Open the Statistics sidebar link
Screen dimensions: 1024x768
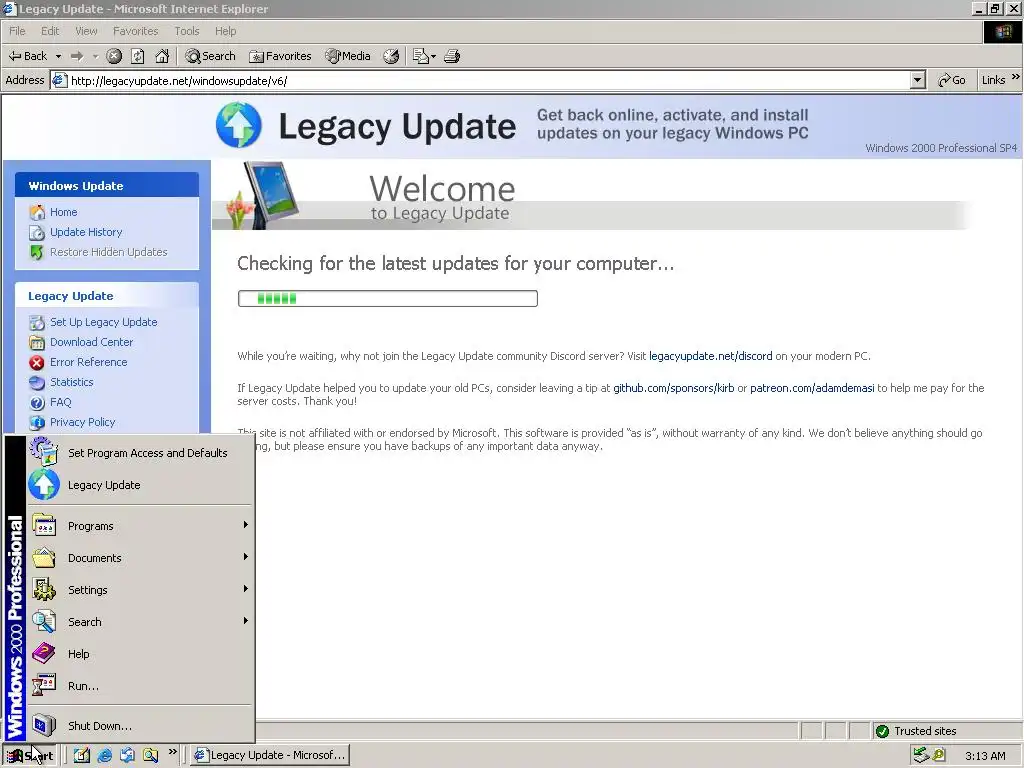[72, 382]
